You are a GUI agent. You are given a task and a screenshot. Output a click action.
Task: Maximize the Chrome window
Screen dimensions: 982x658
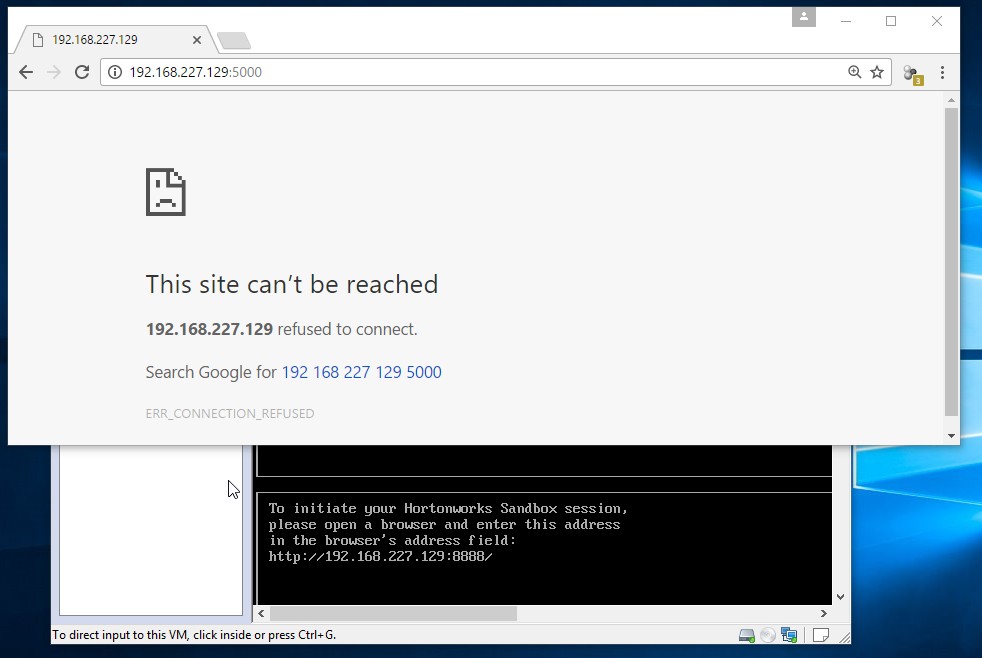tap(891, 21)
